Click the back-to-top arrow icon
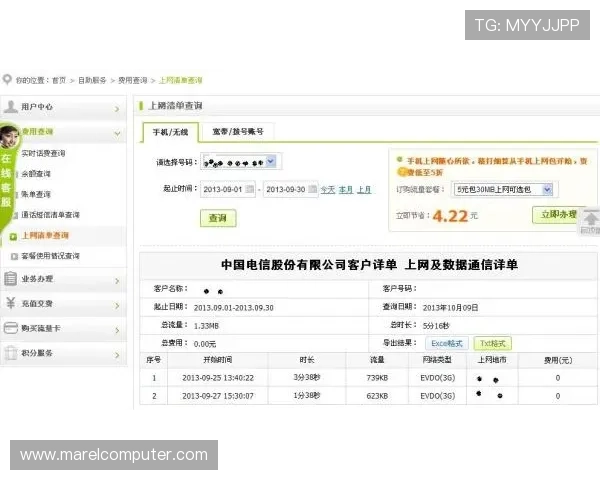The image size is (600, 480). click(x=591, y=219)
